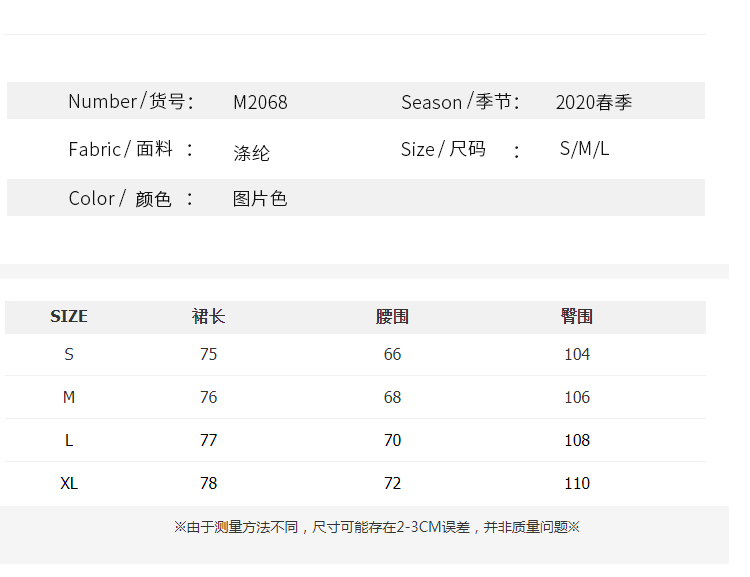Click the Season/季节 label
The image size is (750, 577).
point(460,102)
